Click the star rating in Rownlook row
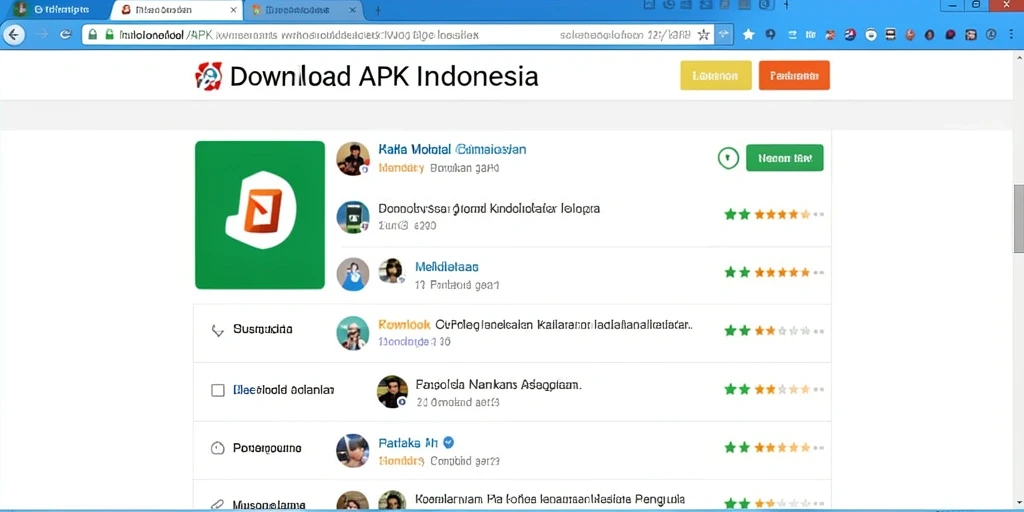 coord(773,331)
